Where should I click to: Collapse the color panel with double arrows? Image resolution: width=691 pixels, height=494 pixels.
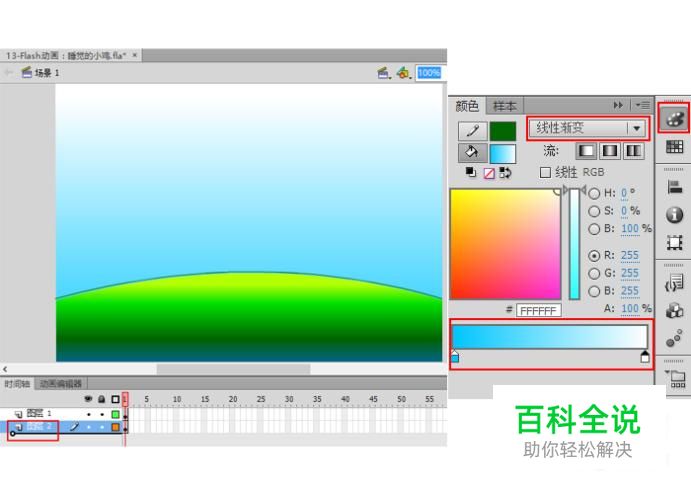pyautogui.click(x=618, y=105)
